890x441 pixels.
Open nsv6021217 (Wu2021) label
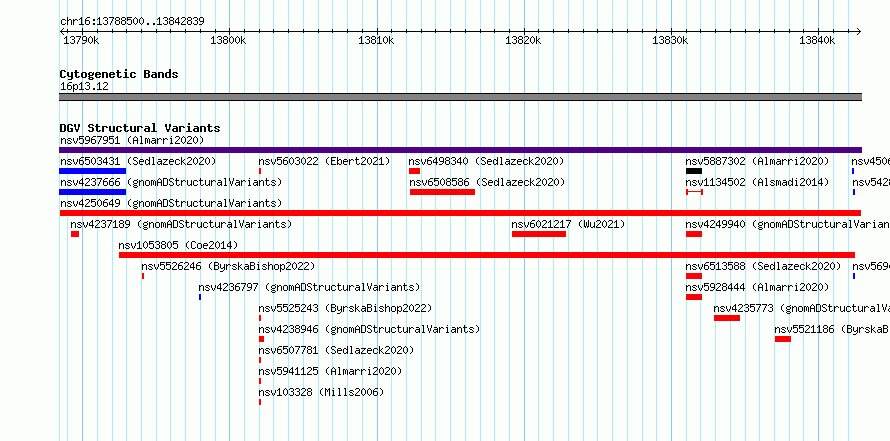pos(568,224)
